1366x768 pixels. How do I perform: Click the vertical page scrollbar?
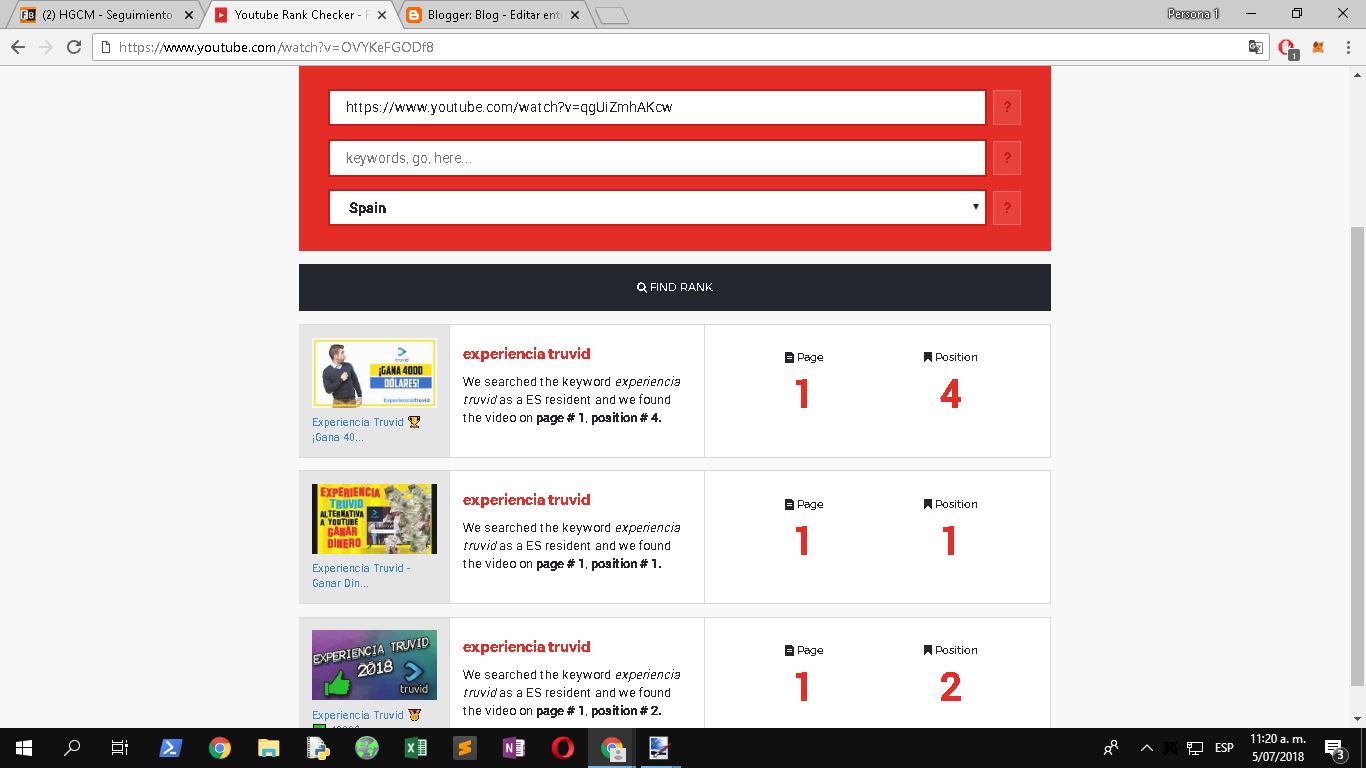(1357, 455)
